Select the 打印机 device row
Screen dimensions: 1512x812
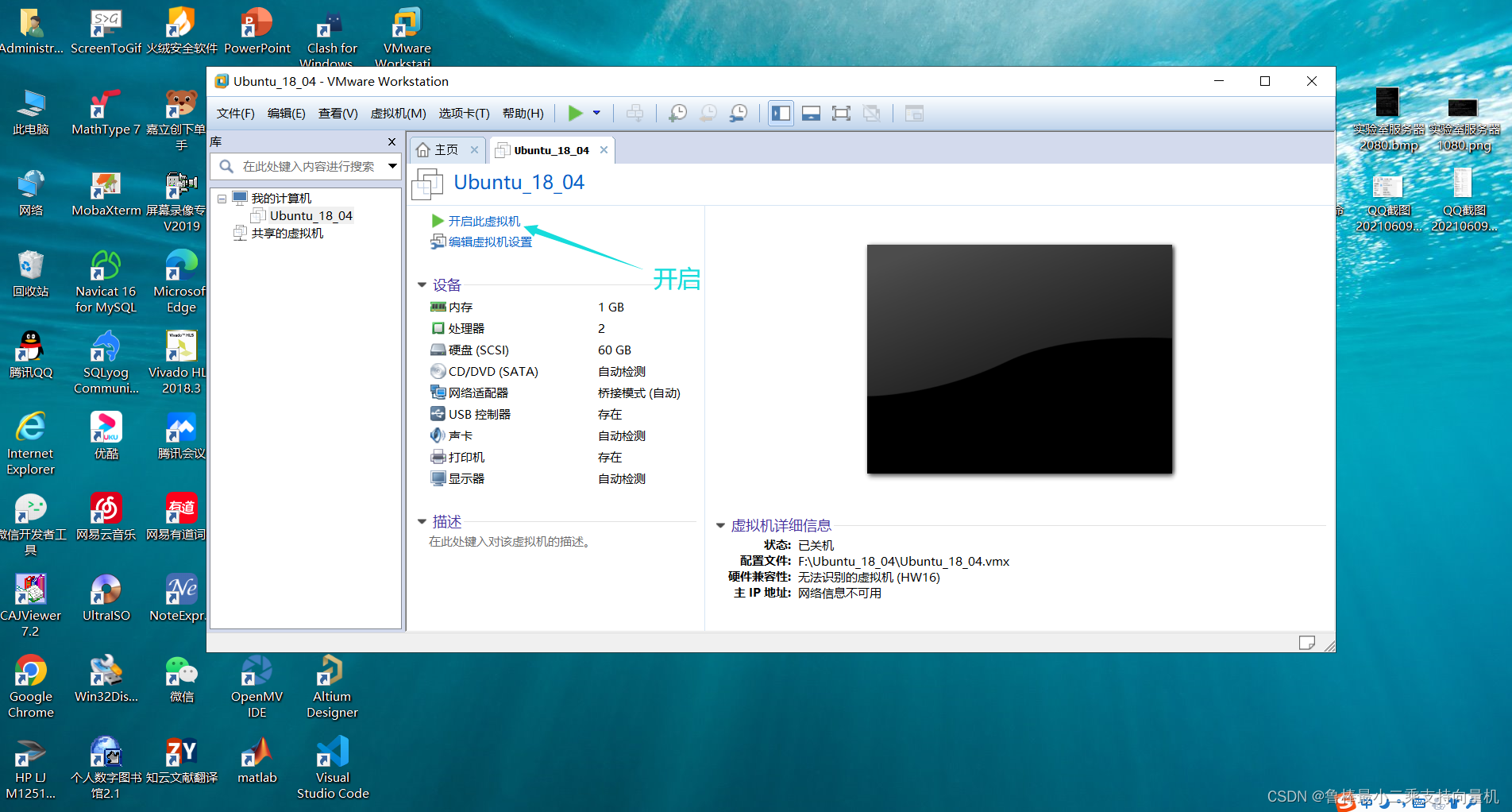click(558, 457)
